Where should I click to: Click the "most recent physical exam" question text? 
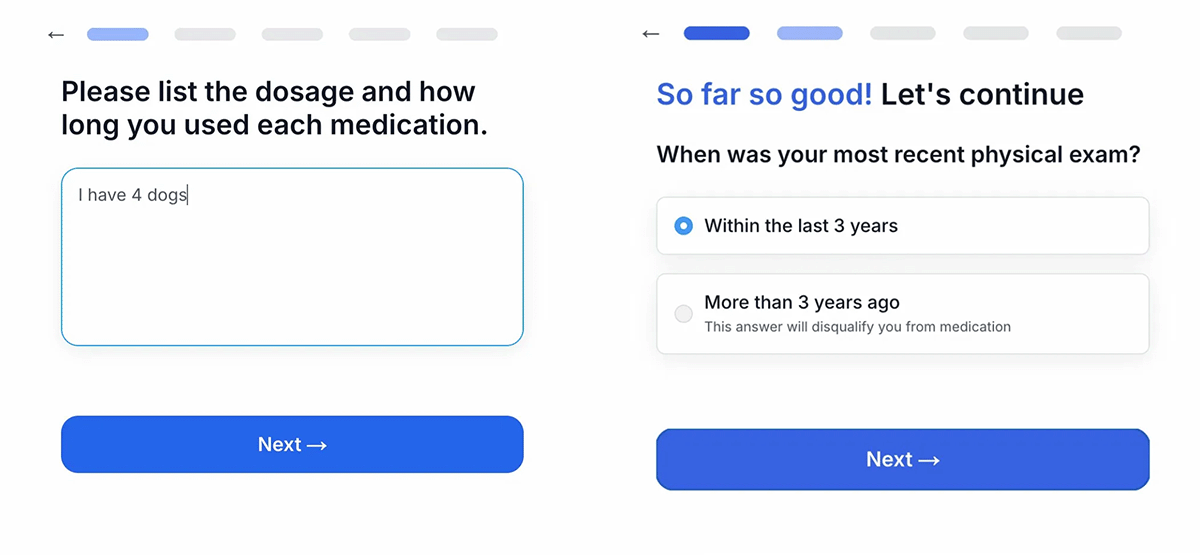pos(898,155)
